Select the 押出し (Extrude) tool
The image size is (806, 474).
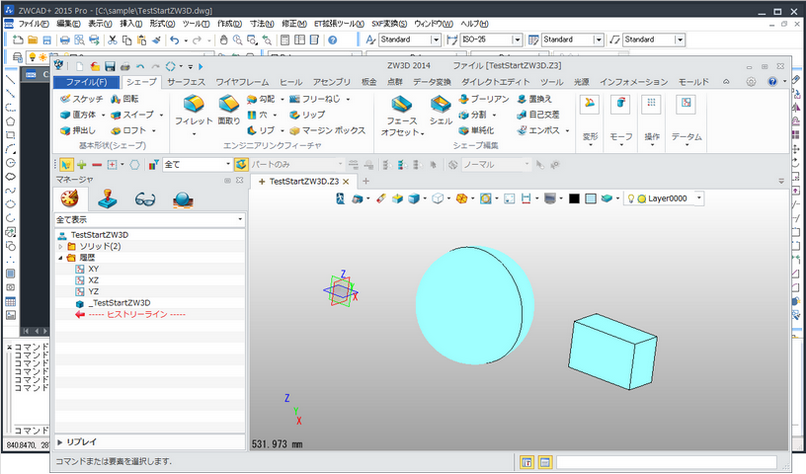pos(78,131)
